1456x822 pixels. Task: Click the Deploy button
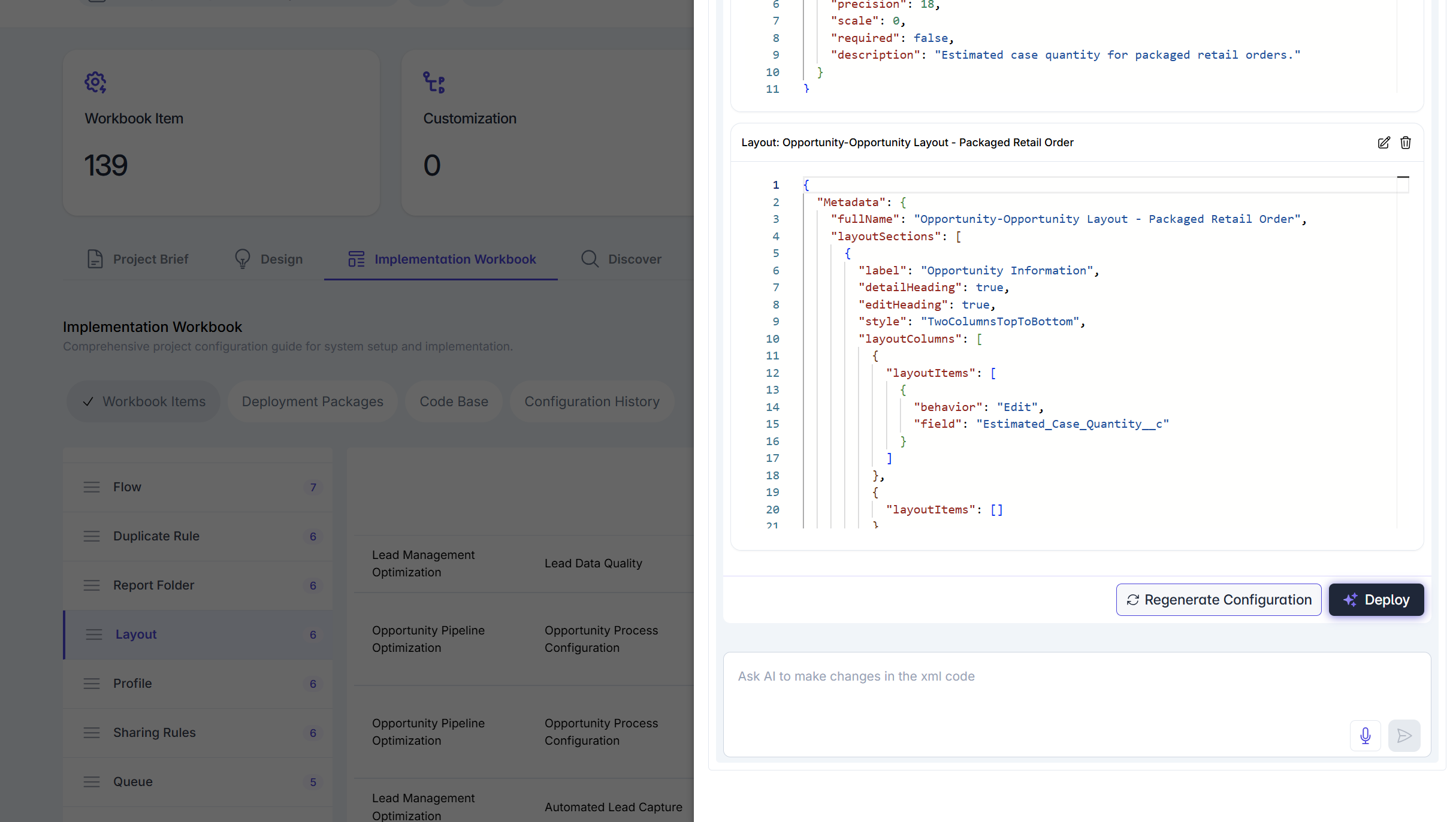point(1376,600)
